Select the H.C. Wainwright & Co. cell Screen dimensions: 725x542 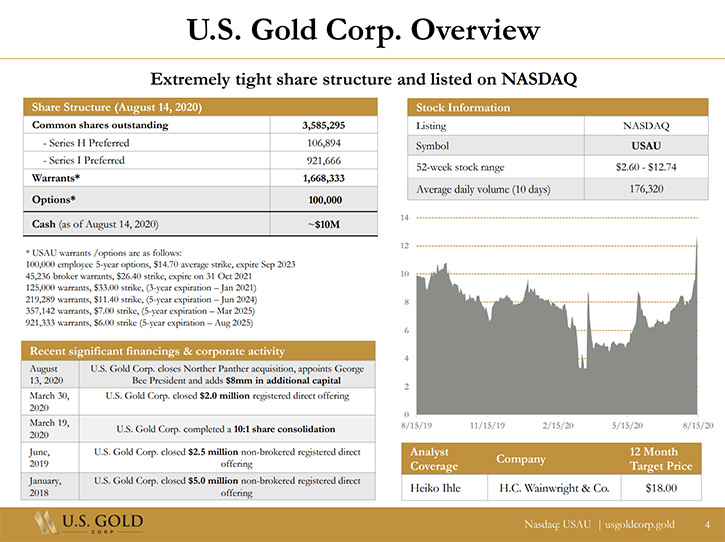(554, 488)
